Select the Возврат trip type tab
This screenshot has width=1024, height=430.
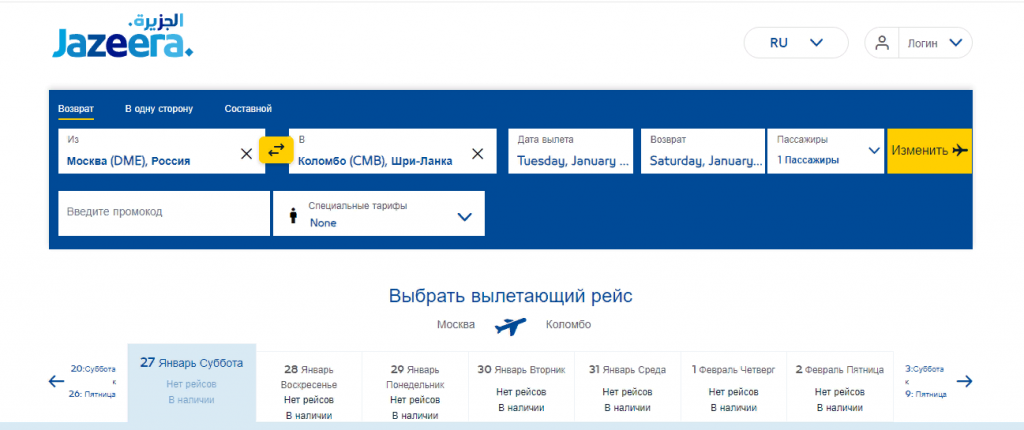click(x=76, y=109)
